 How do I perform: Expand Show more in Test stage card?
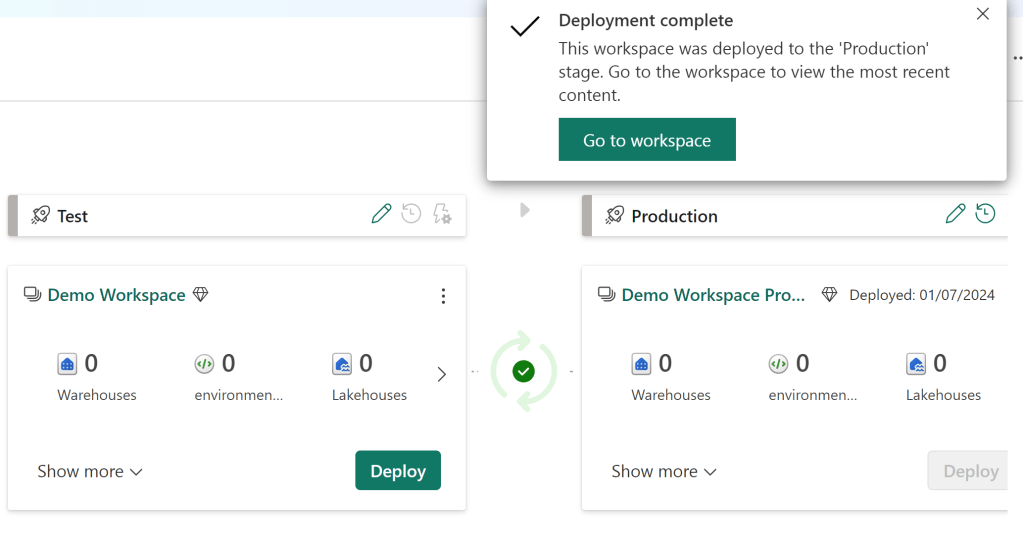[90, 471]
